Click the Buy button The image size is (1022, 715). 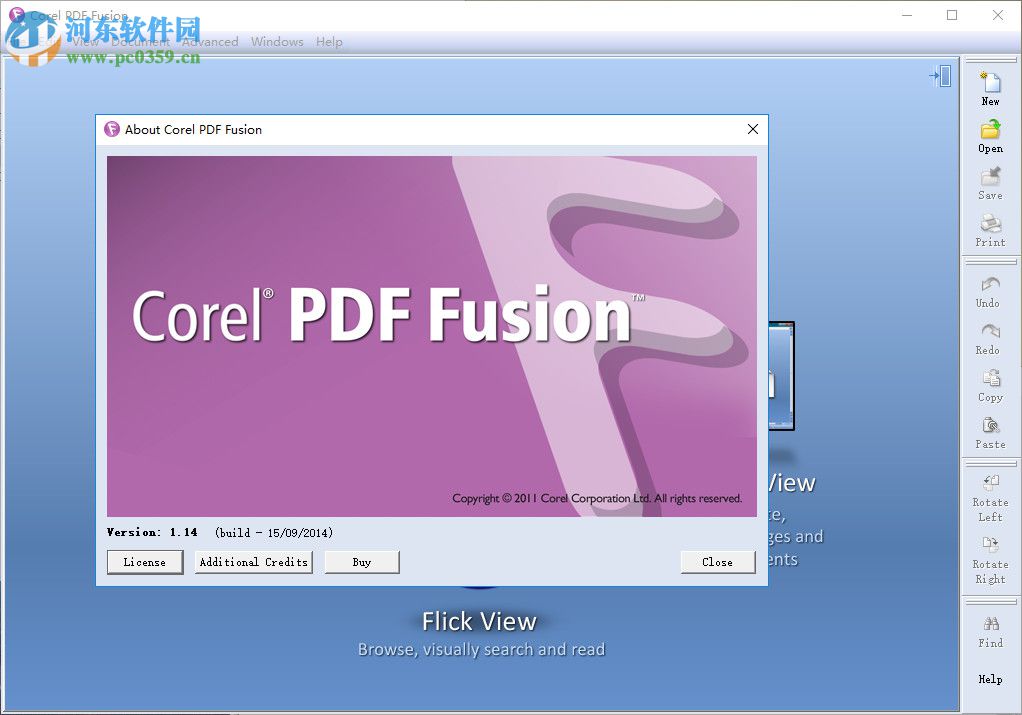361,562
